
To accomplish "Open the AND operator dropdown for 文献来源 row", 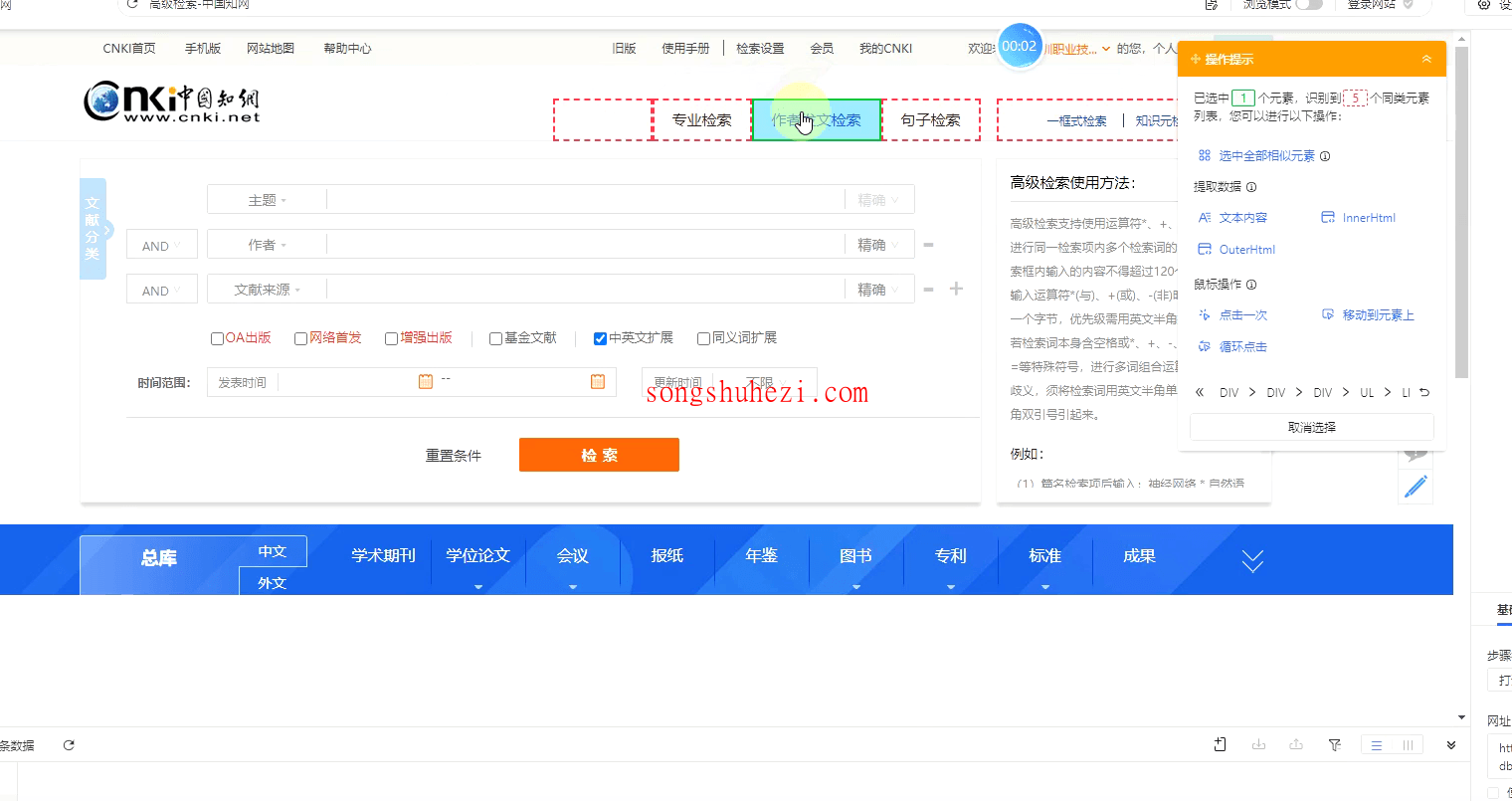I will click(161, 291).
